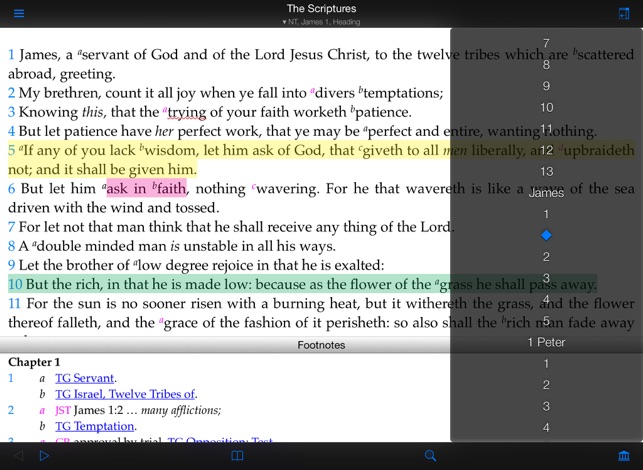Tap verse number 7 before 'For let not'
This screenshot has height=470, width=643.
(x=11, y=227)
